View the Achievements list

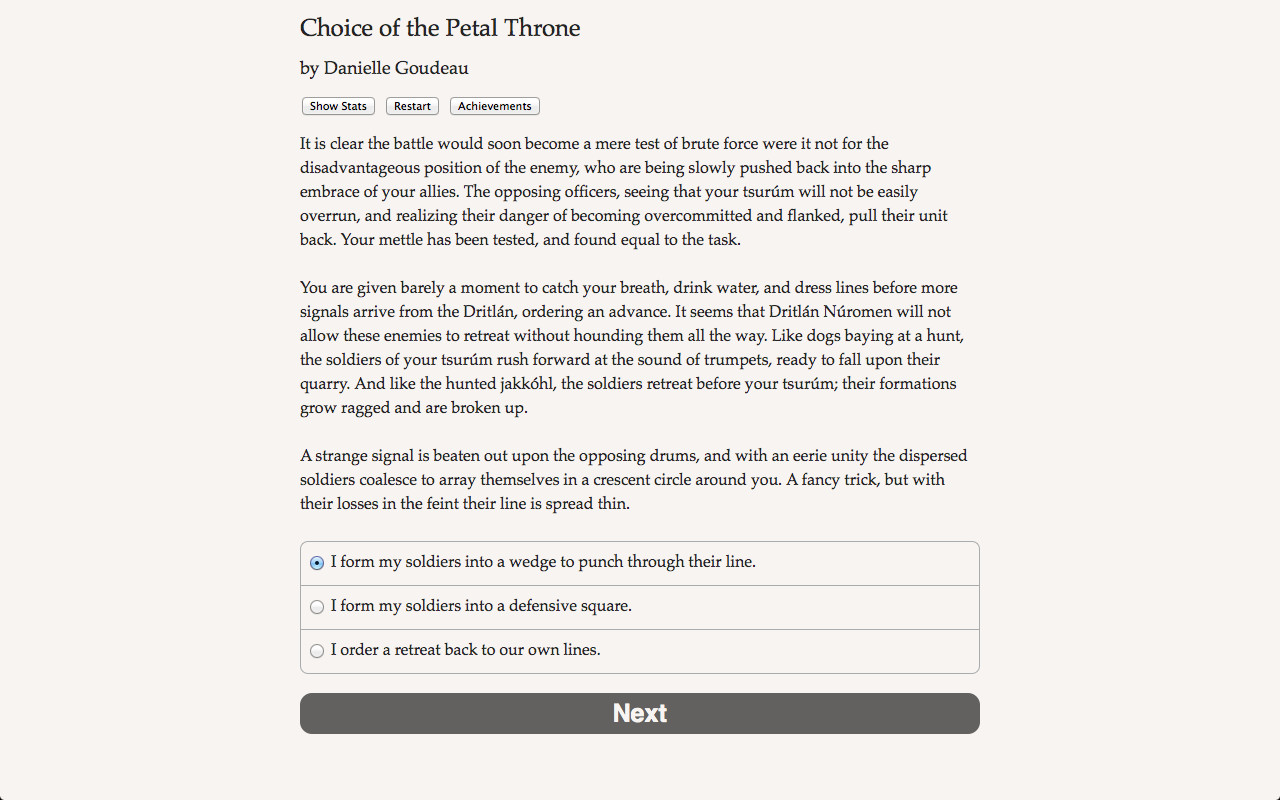point(494,106)
